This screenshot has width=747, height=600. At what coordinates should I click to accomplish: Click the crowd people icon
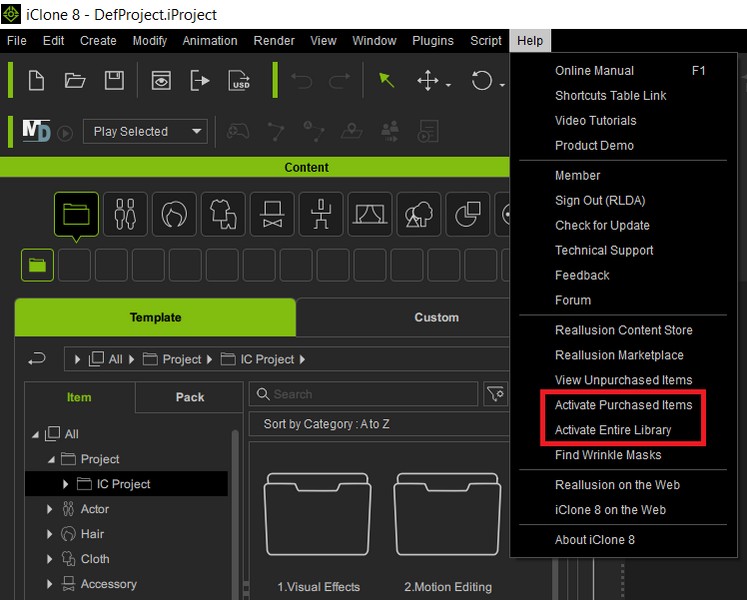[x=390, y=131]
